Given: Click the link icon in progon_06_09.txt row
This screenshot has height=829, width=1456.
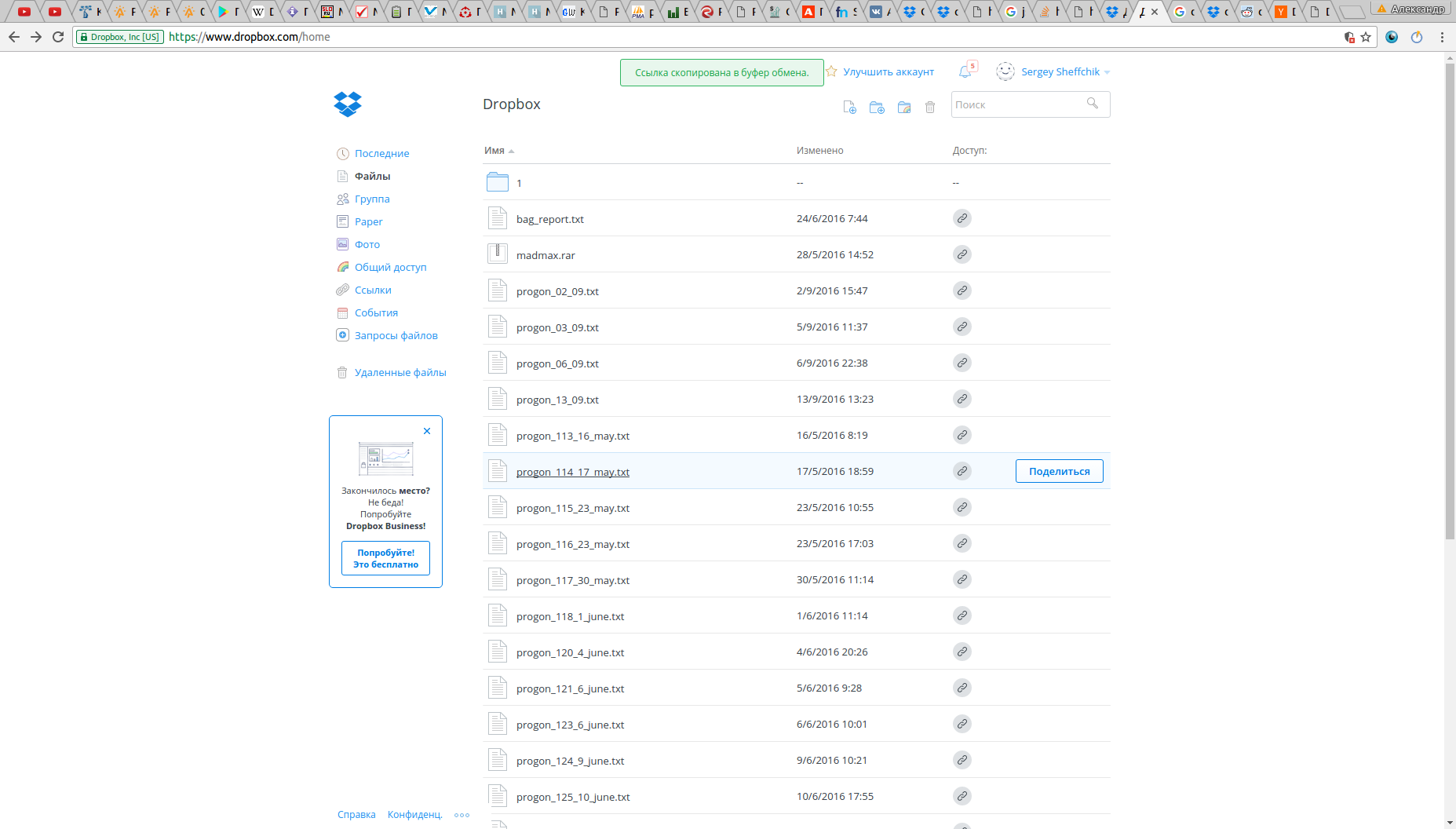Looking at the screenshot, I should (x=962, y=363).
